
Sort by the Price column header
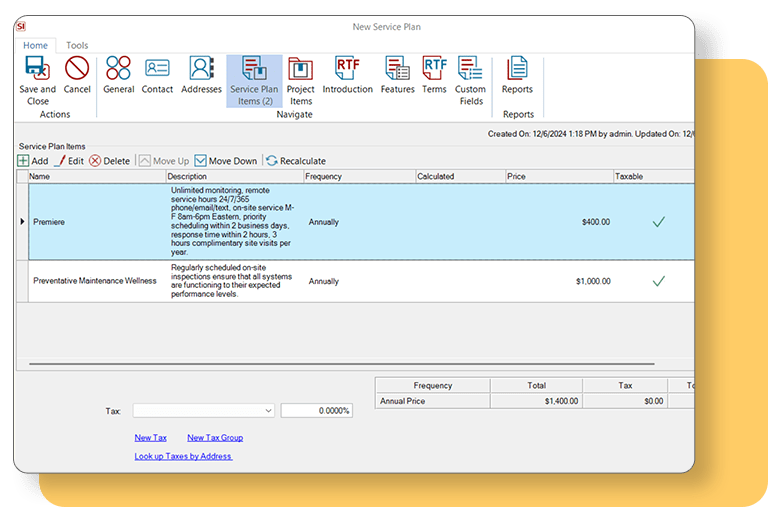click(559, 176)
